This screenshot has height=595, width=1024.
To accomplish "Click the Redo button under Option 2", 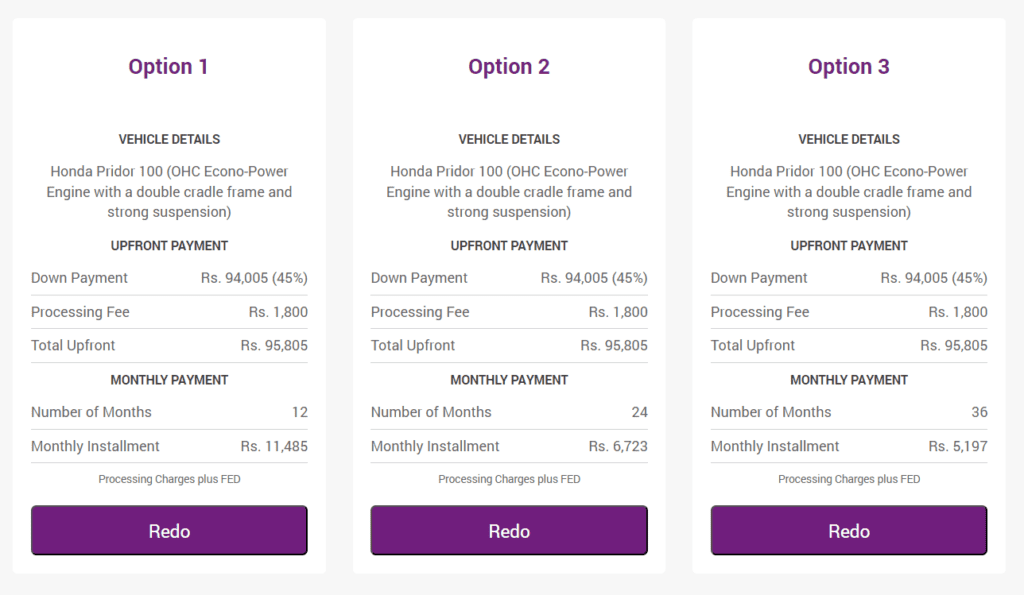I will [x=509, y=530].
